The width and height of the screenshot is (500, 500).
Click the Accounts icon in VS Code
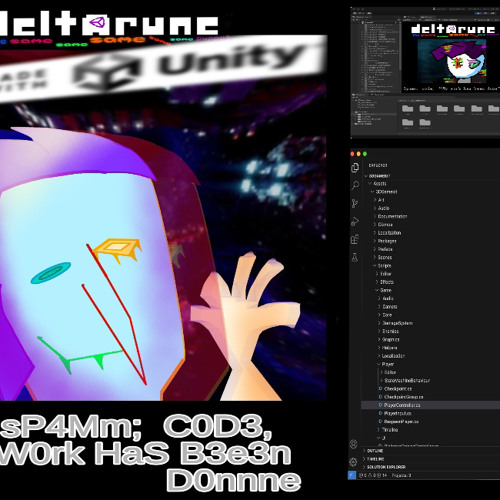tap(354, 444)
